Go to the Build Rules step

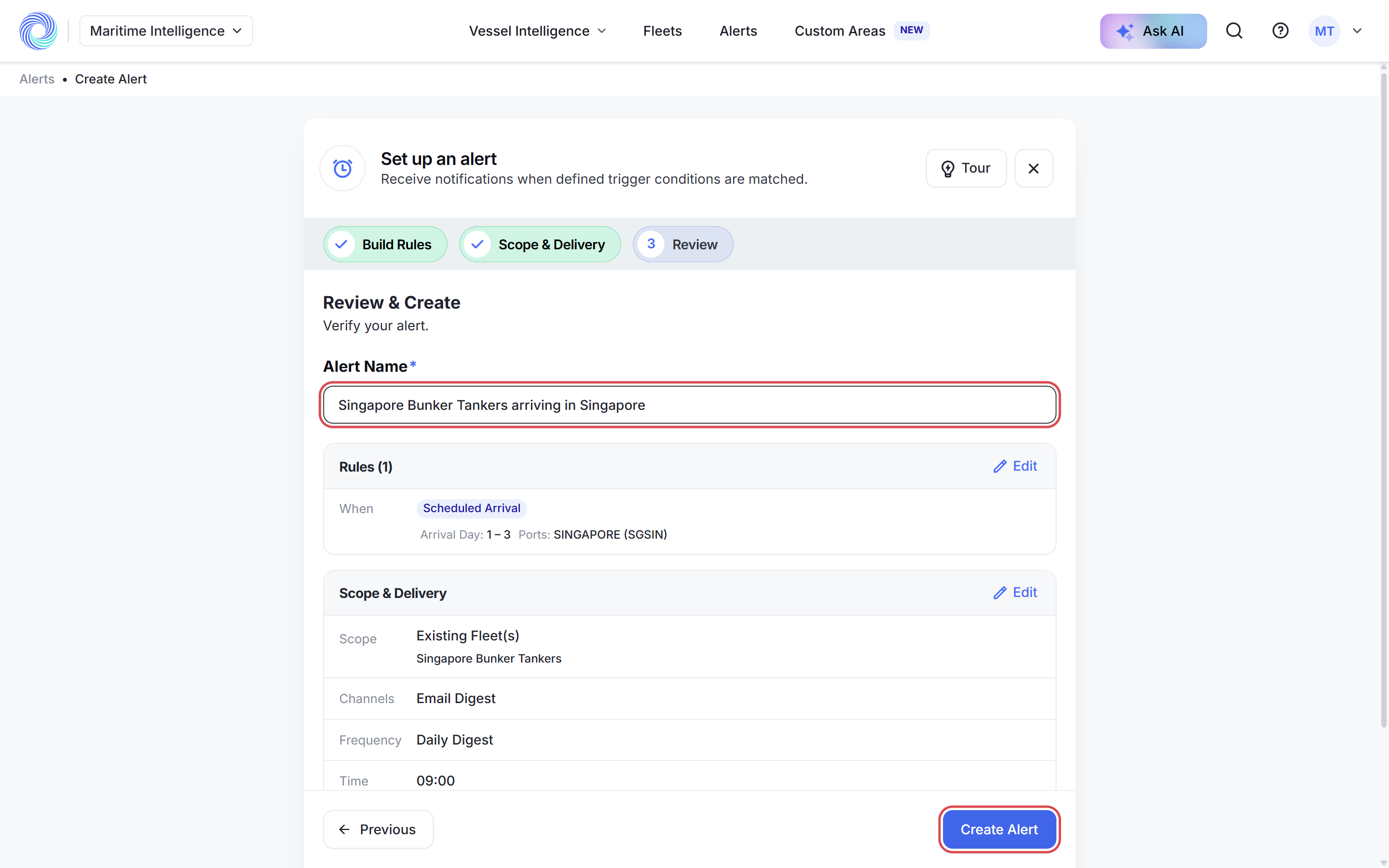click(385, 244)
